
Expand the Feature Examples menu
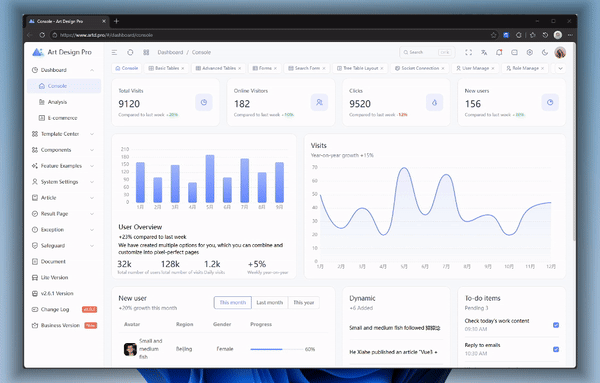[x=64, y=166]
